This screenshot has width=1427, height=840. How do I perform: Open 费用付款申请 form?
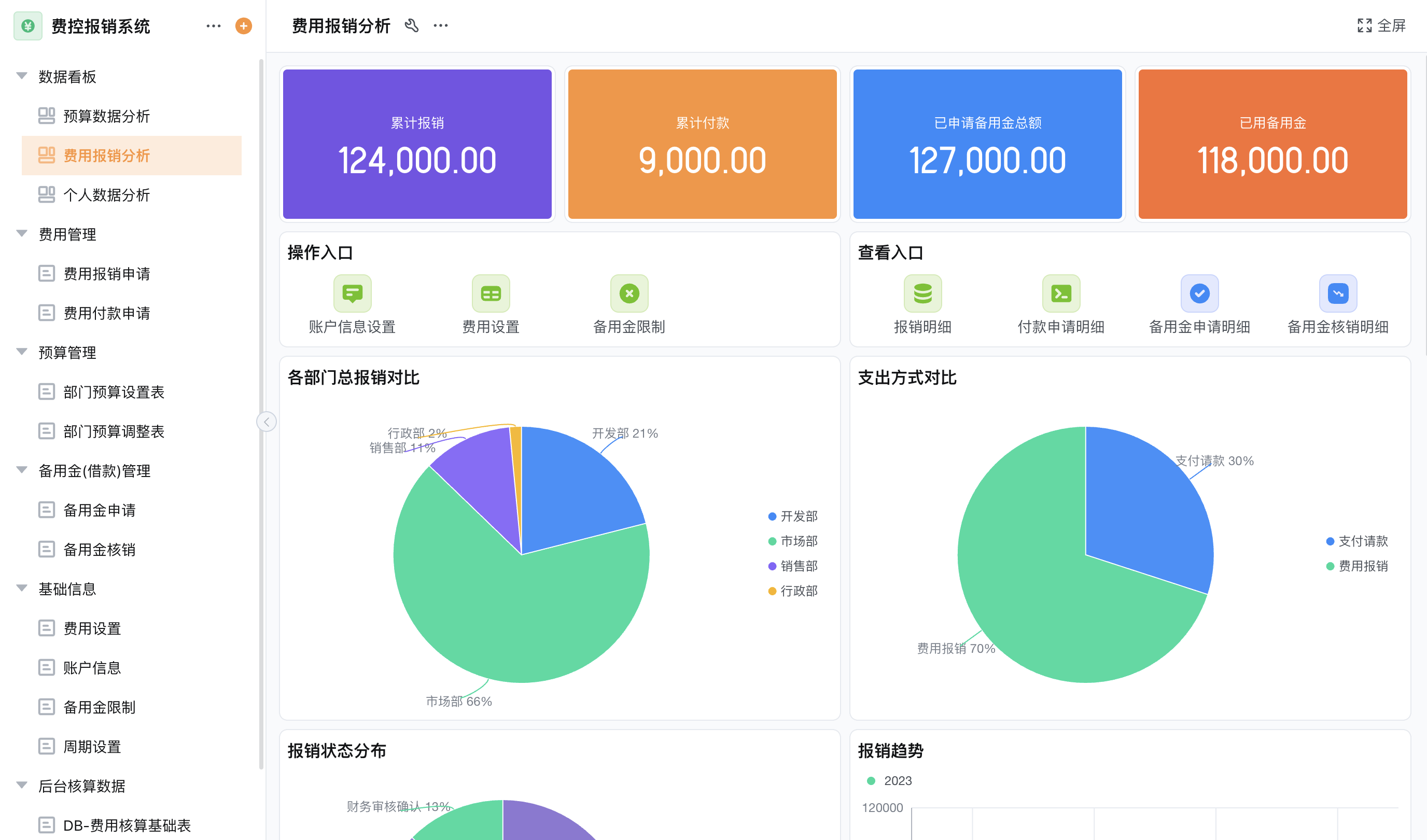131,313
